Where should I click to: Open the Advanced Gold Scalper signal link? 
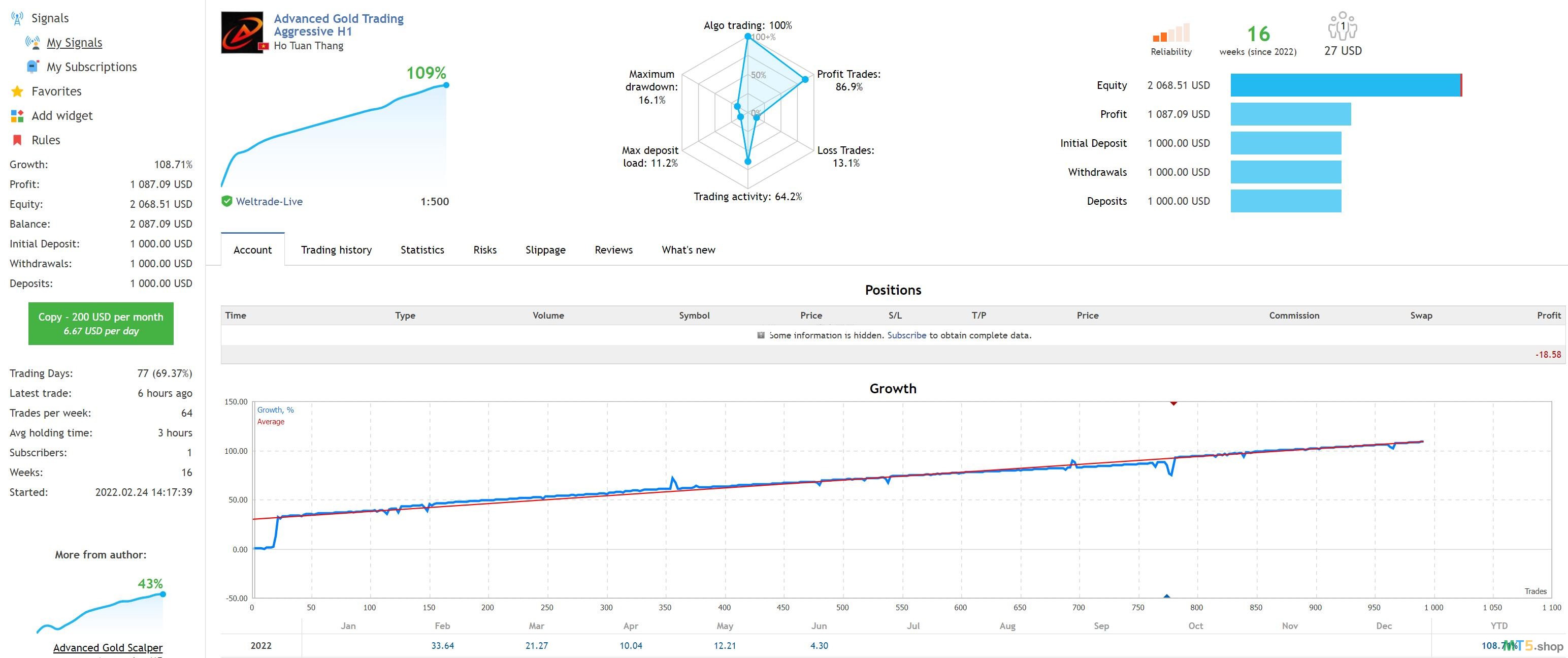coord(108,648)
